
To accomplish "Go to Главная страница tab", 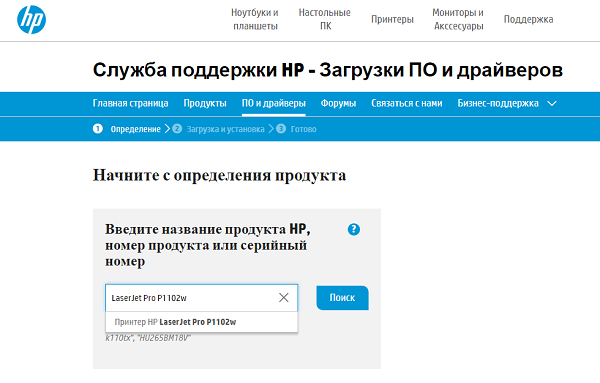I will (x=130, y=103).
